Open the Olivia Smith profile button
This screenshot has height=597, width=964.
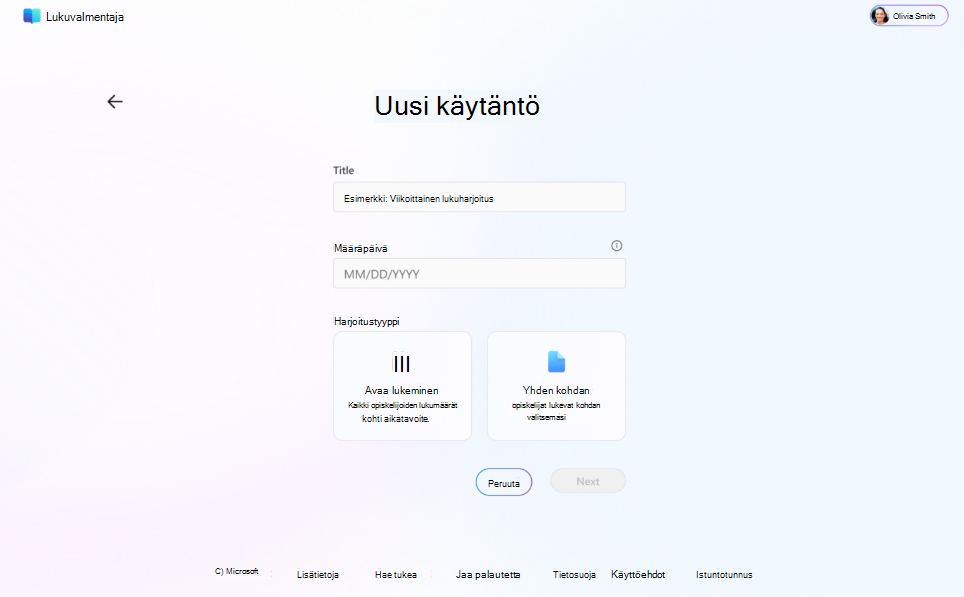[x=909, y=16]
